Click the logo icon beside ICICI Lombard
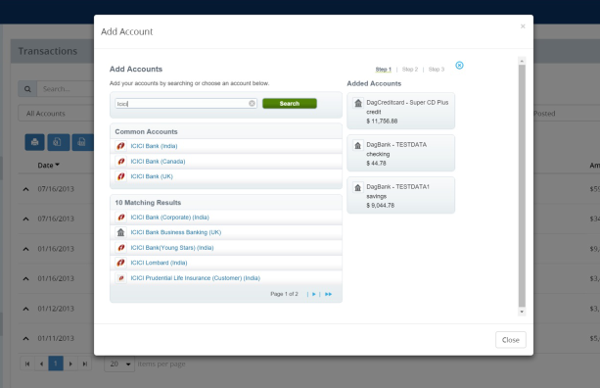The width and height of the screenshot is (600, 388). 121,262
